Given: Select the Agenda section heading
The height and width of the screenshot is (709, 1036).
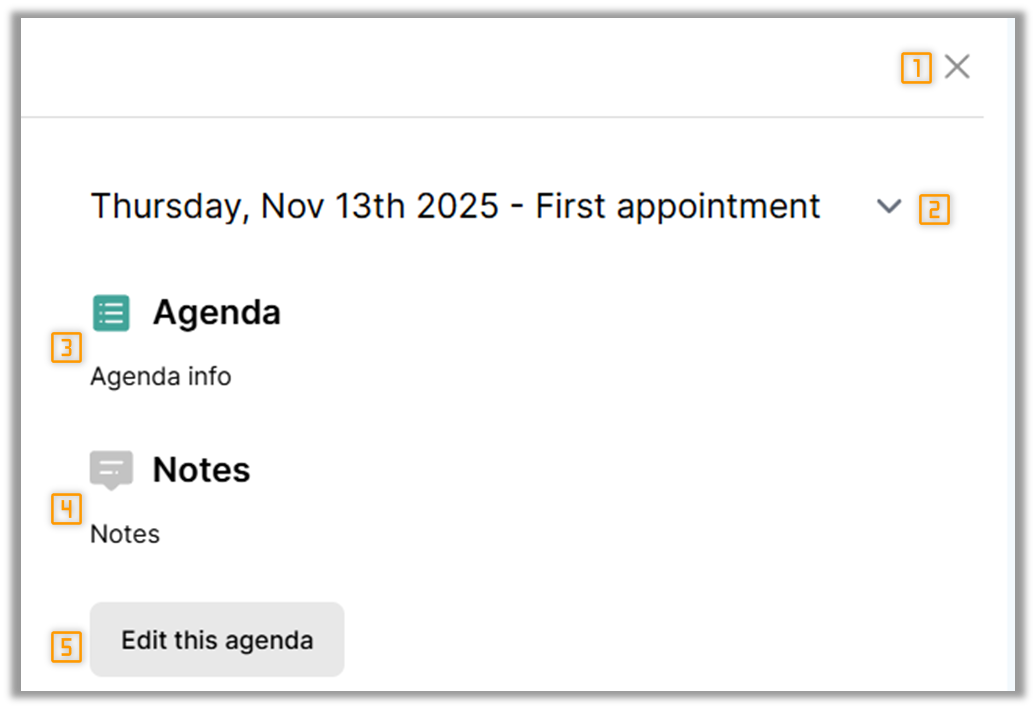Looking at the screenshot, I should point(216,313).
